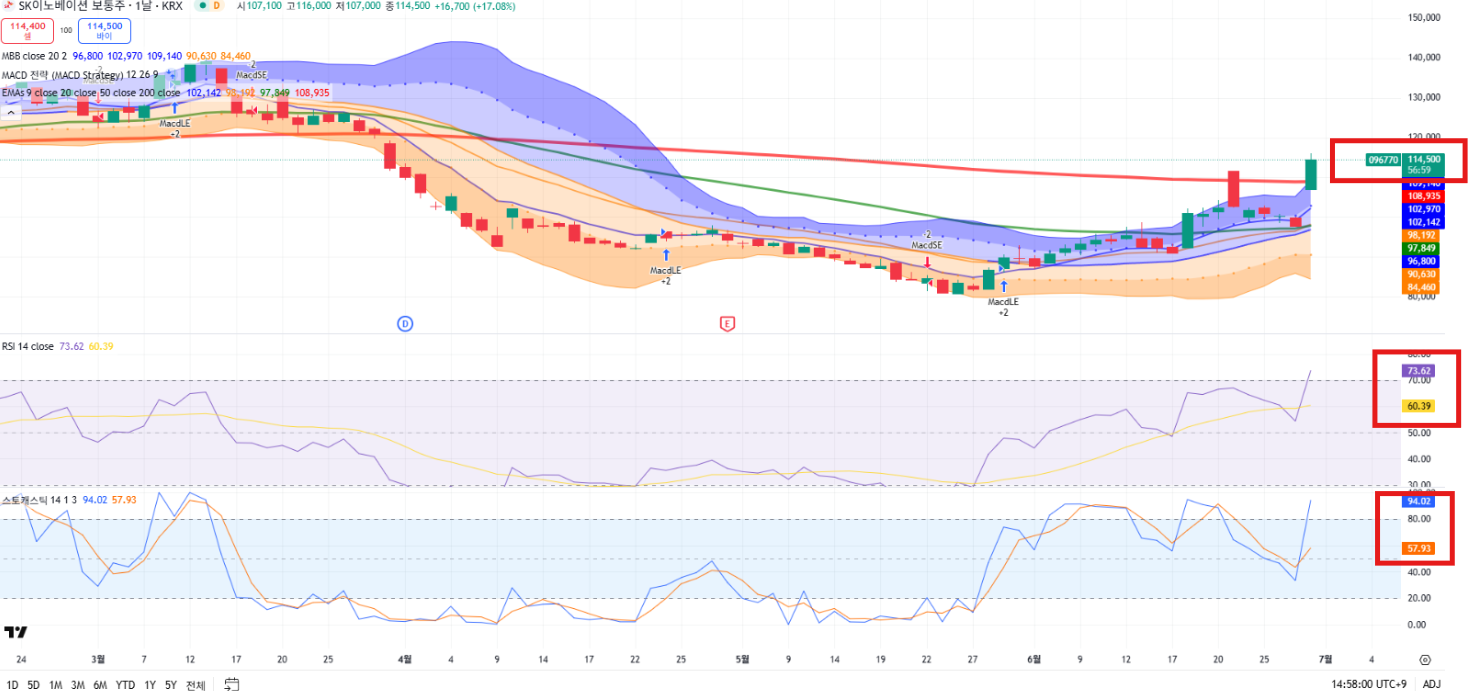The height and width of the screenshot is (691, 1468).
Task: Select the EMAs 9 close indicator legend
Action: [x=90, y=92]
